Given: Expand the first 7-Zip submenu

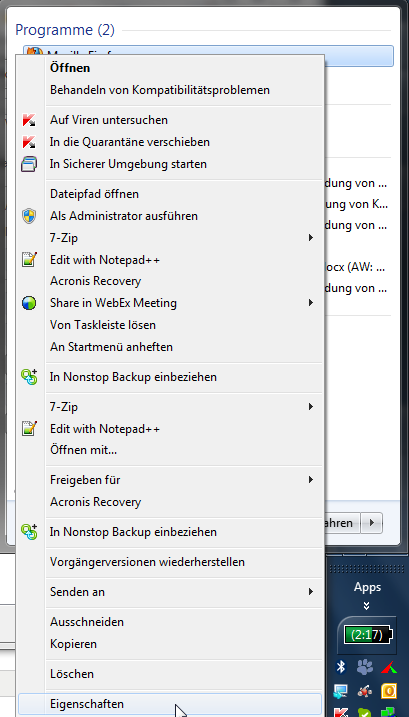Looking at the screenshot, I should click(x=311, y=238).
